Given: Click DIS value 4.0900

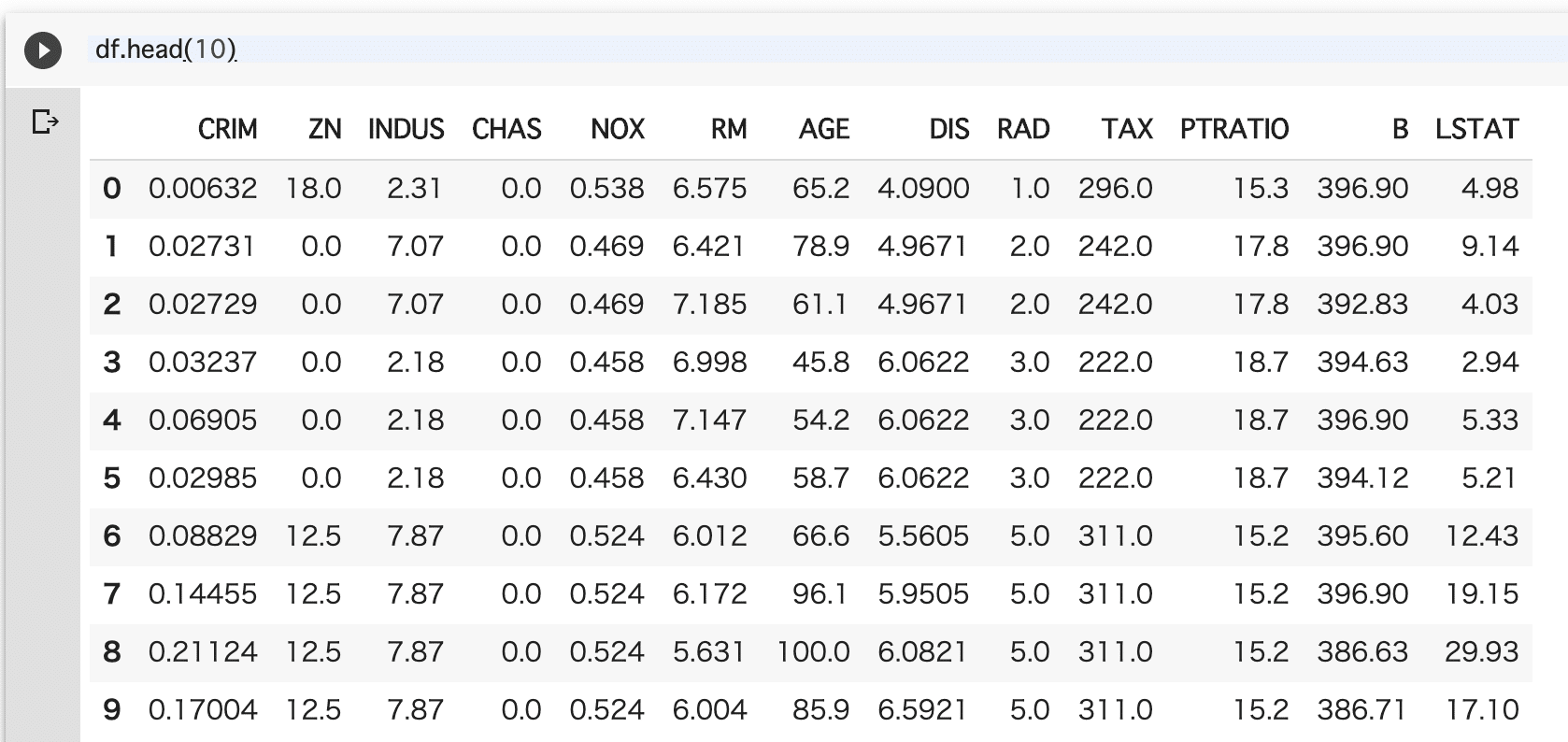Looking at the screenshot, I should (x=923, y=189).
